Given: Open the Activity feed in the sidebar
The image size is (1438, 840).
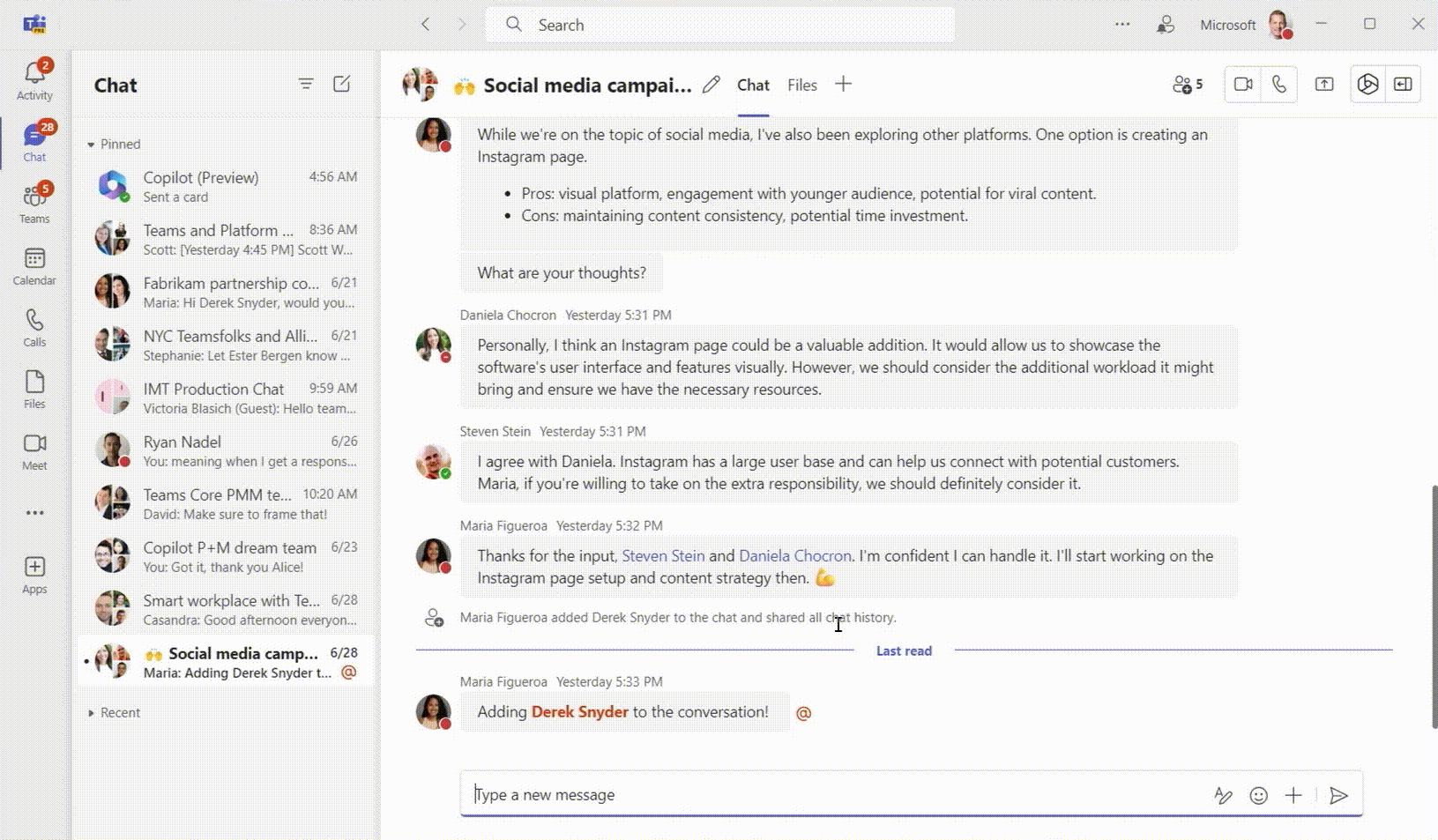Looking at the screenshot, I should [34, 78].
